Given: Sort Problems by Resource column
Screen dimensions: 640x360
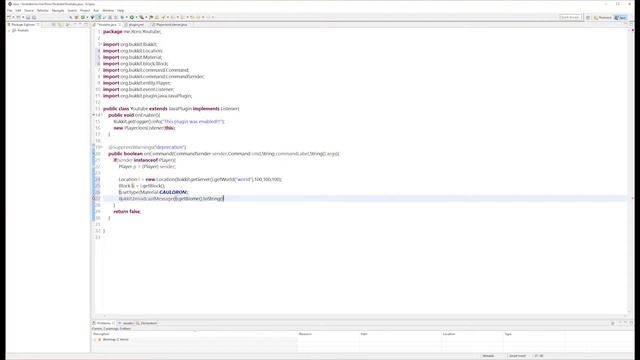Looking at the screenshot, I should tap(329, 334).
